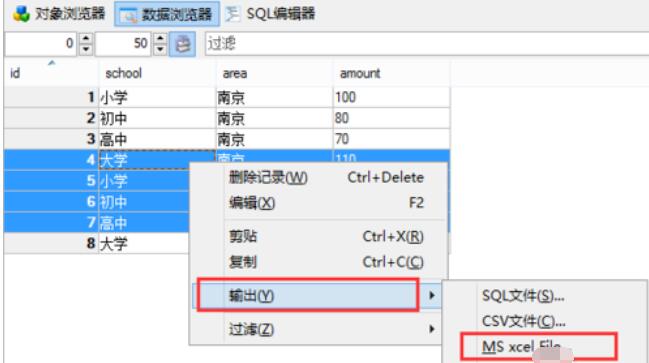Increase the row limit 50 with up arrow
The width and height of the screenshot is (649, 363).
[x=160, y=38]
